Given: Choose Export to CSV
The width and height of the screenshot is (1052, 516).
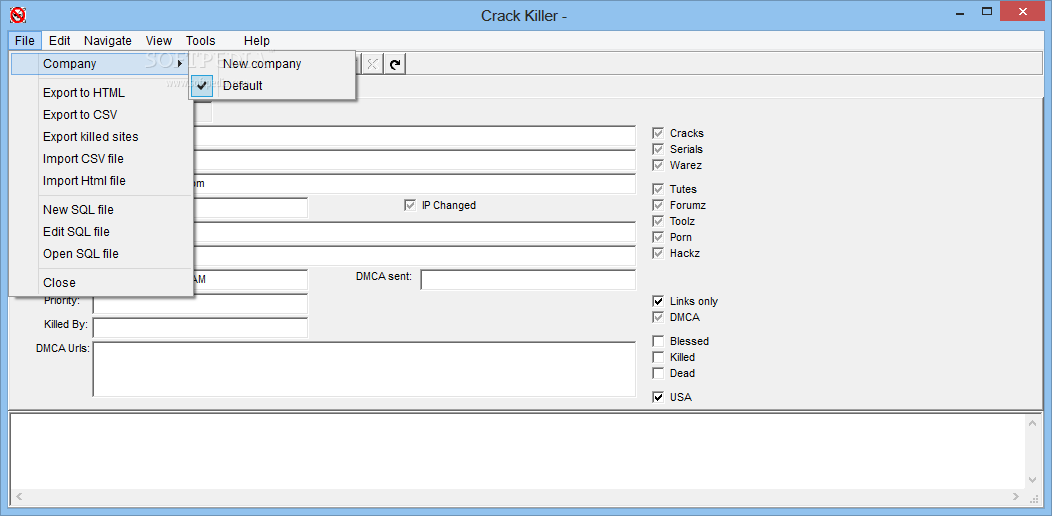Looking at the screenshot, I should click(x=102, y=115).
